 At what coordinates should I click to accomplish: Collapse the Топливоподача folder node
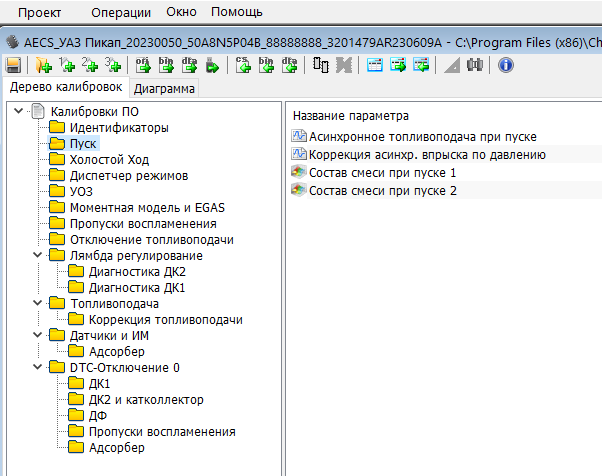(x=38, y=304)
